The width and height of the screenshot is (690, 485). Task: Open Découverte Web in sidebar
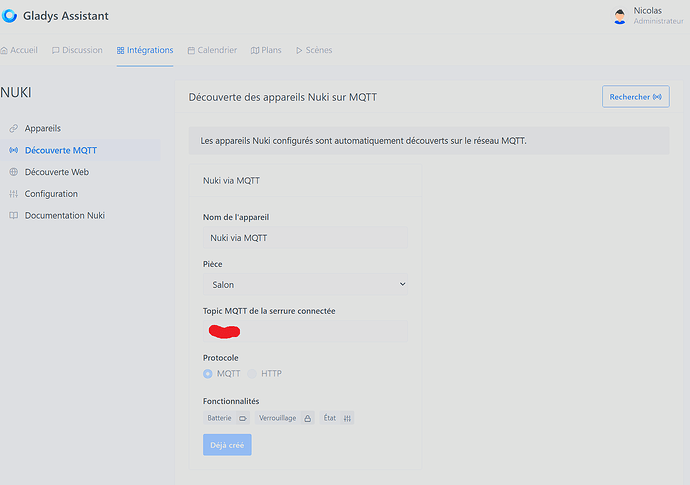(x=80, y=172)
